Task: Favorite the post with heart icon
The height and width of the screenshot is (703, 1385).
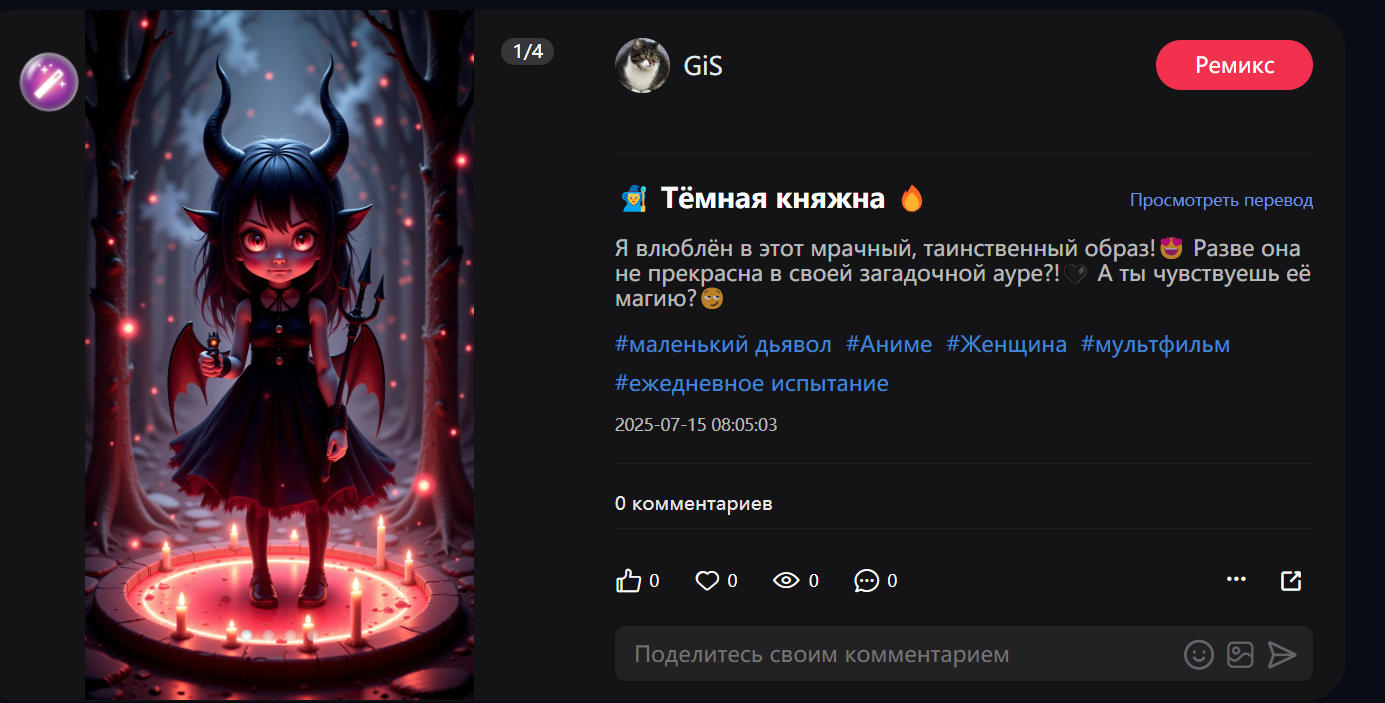Action: tap(708, 581)
